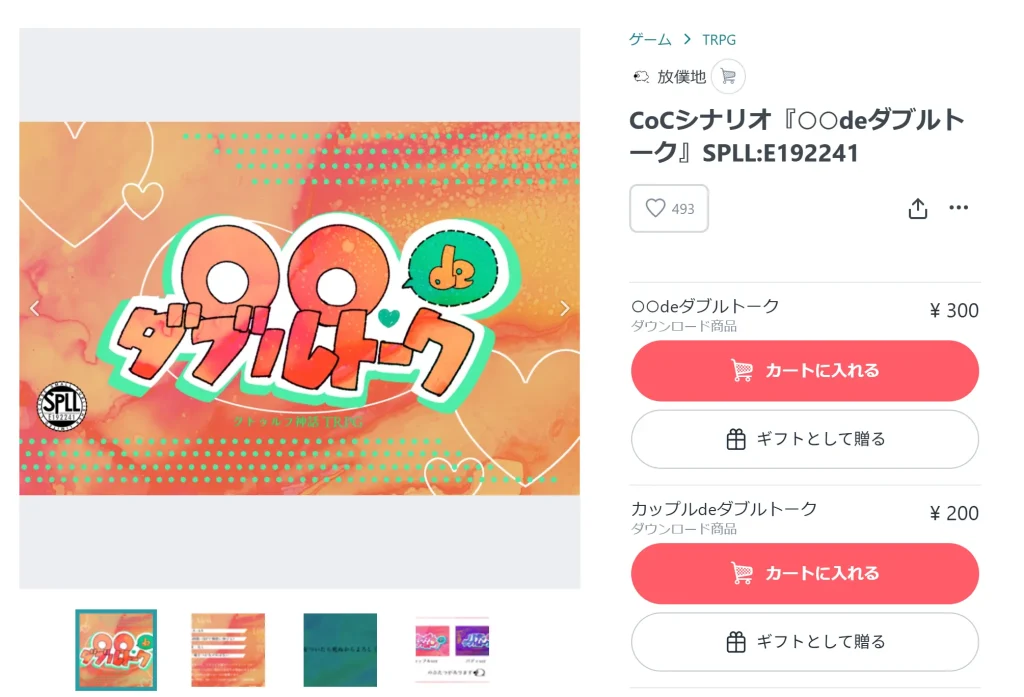
Task: Select the dark teal third thumbnail
Action: [x=340, y=650]
